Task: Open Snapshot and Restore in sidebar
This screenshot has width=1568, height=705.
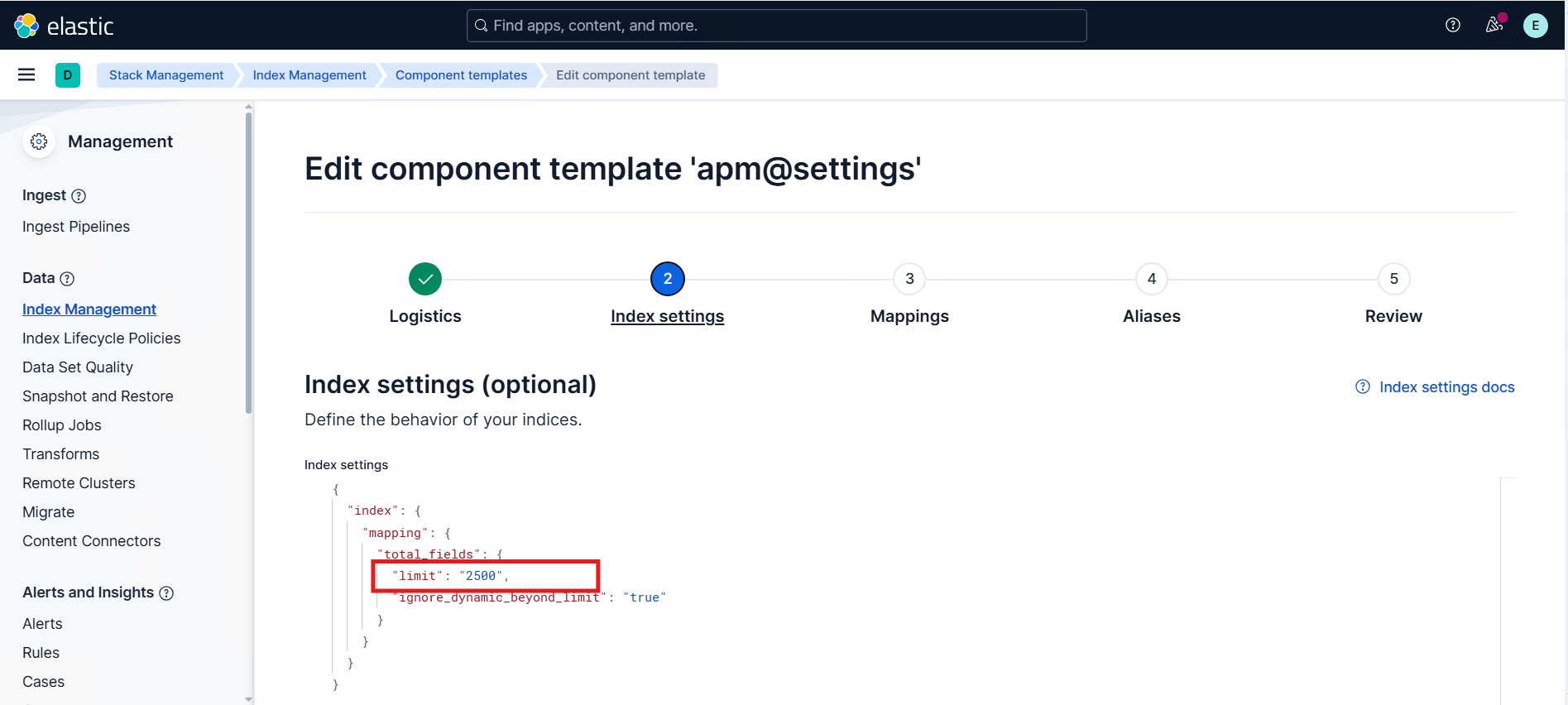Action: coord(98,396)
